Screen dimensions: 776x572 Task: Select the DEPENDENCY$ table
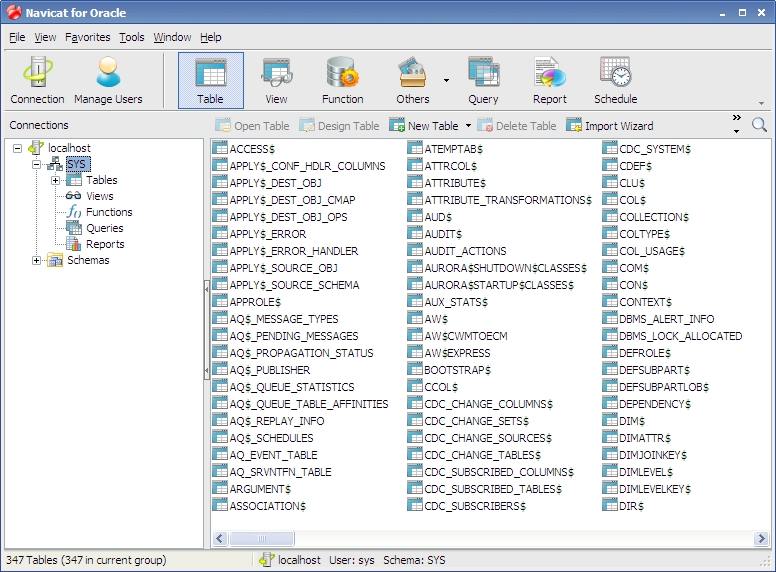[655, 404]
